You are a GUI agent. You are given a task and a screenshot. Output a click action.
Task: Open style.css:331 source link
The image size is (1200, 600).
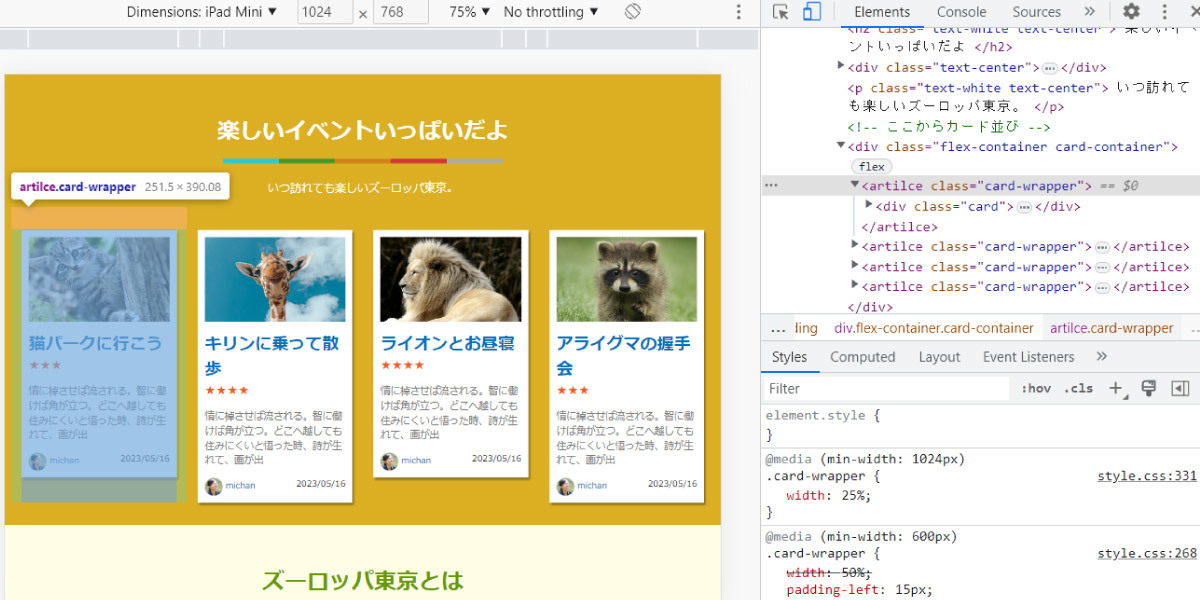pos(1147,476)
